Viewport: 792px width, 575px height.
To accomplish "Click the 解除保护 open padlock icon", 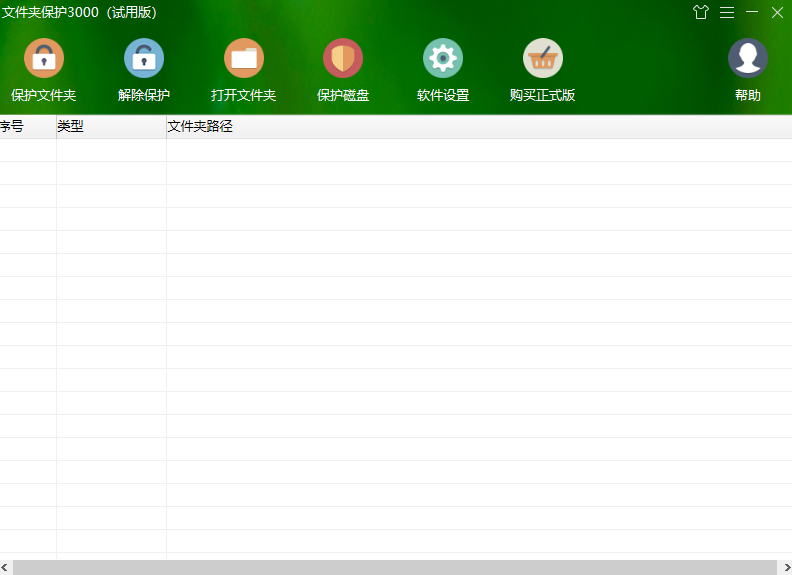I will (x=144, y=59).
